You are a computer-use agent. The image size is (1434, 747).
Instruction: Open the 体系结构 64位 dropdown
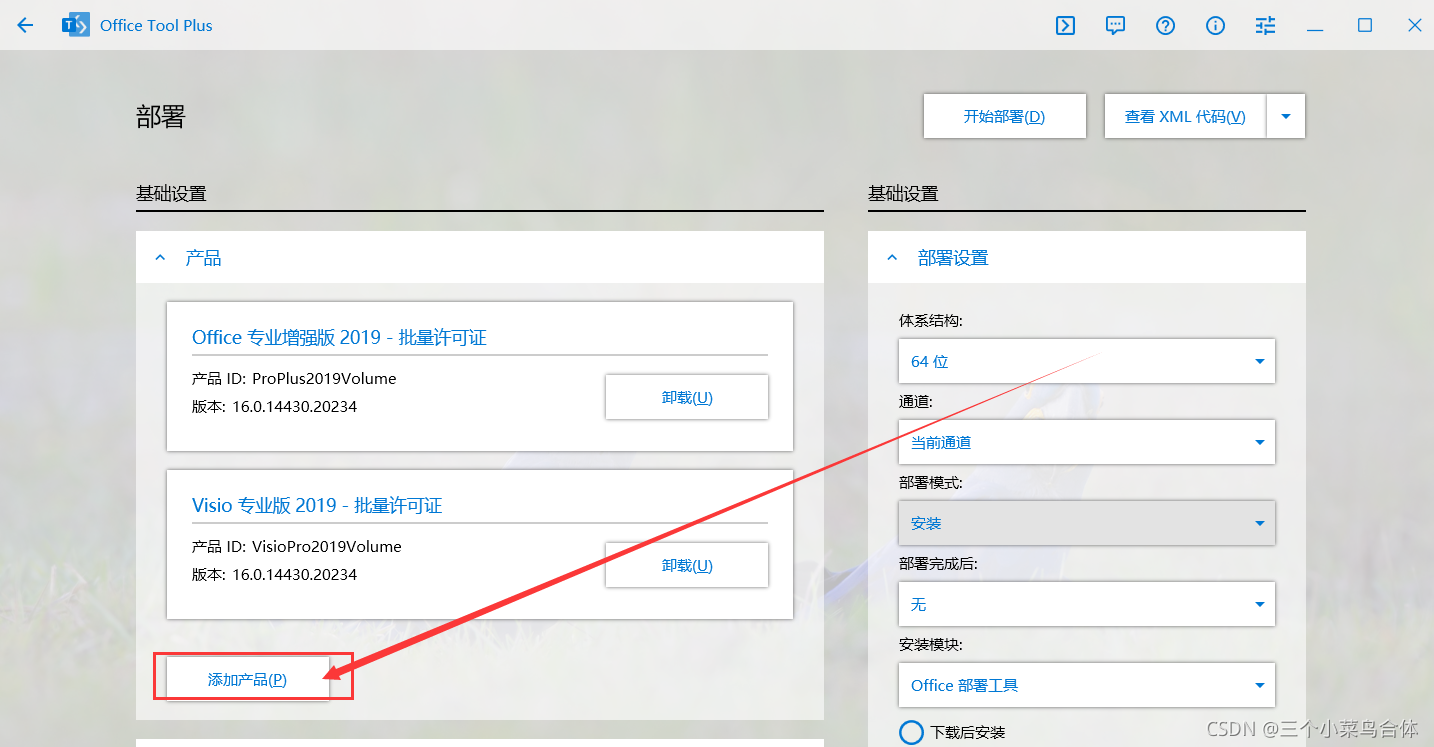point(1087,361)
